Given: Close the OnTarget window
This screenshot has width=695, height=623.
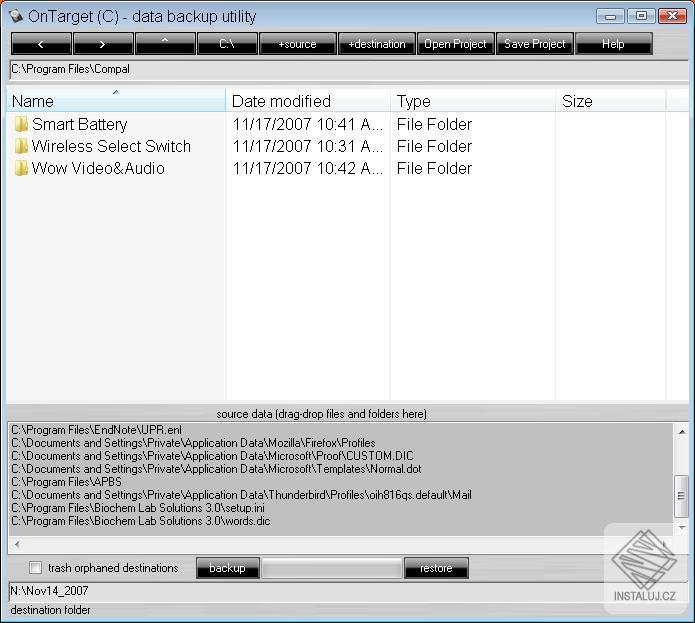Looking at the screenshot, I should [x=672, y=16].
